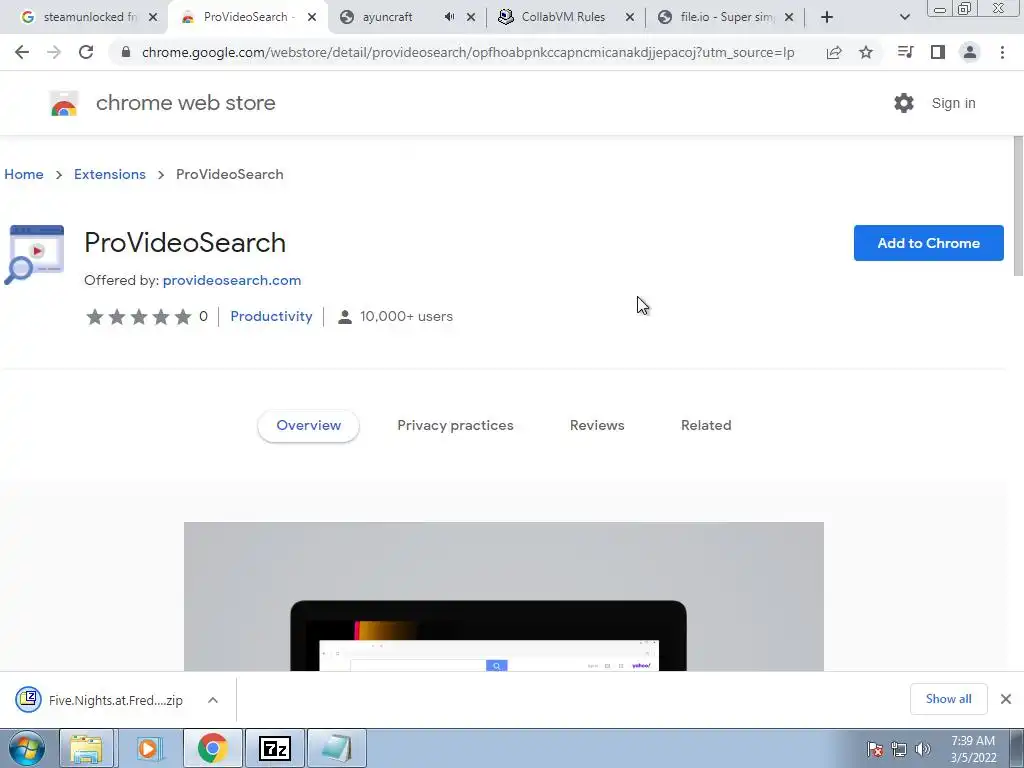The height and width of the screenshot is (768, 1024).
Task: Open the Windows Start menu
Action: 26,748
